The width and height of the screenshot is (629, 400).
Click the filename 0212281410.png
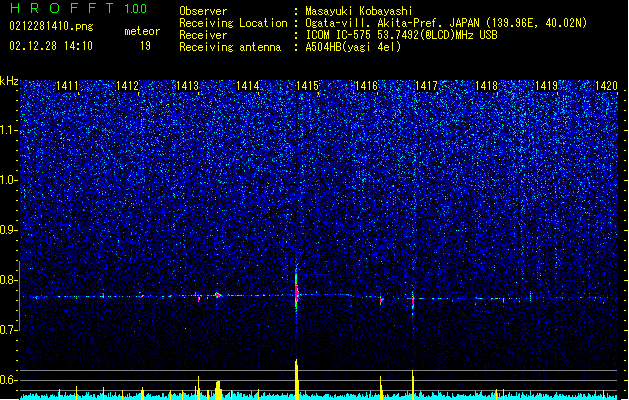(x=51, y=27)
